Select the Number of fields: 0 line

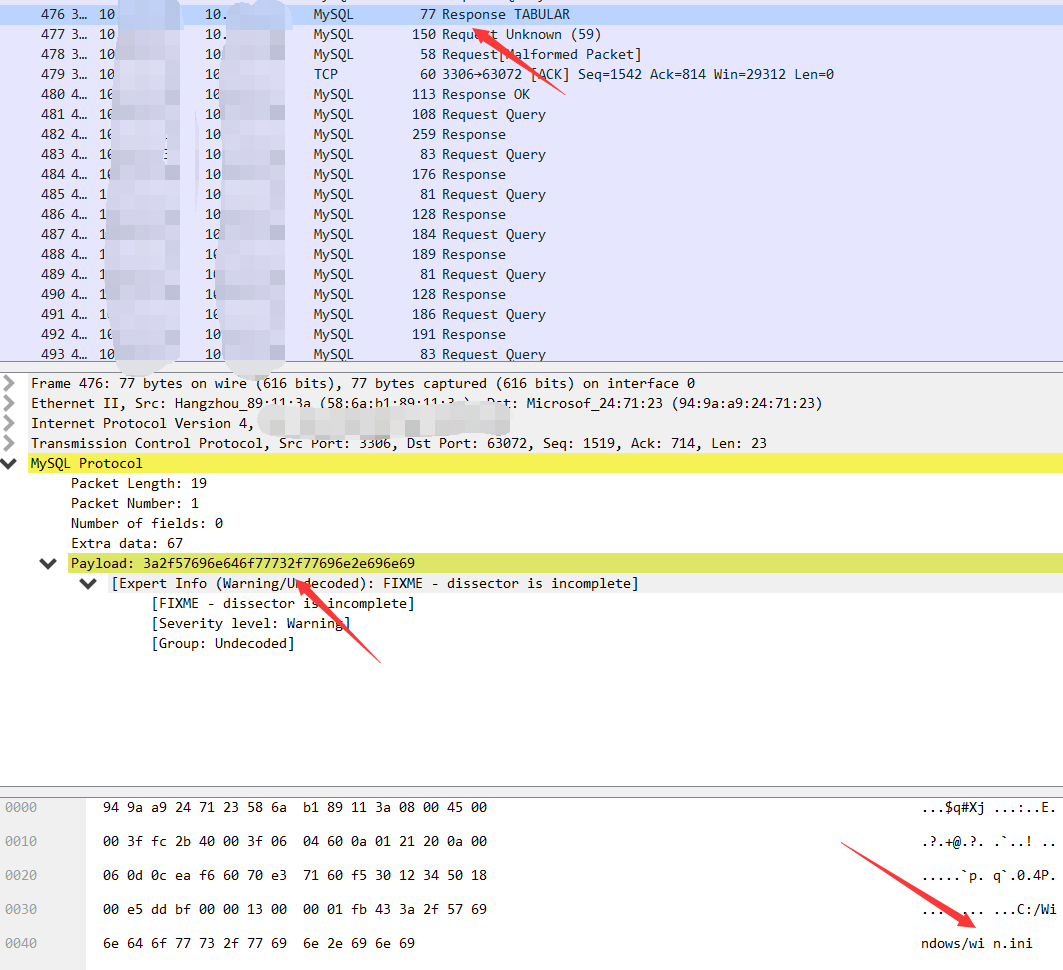coord(147,524)
